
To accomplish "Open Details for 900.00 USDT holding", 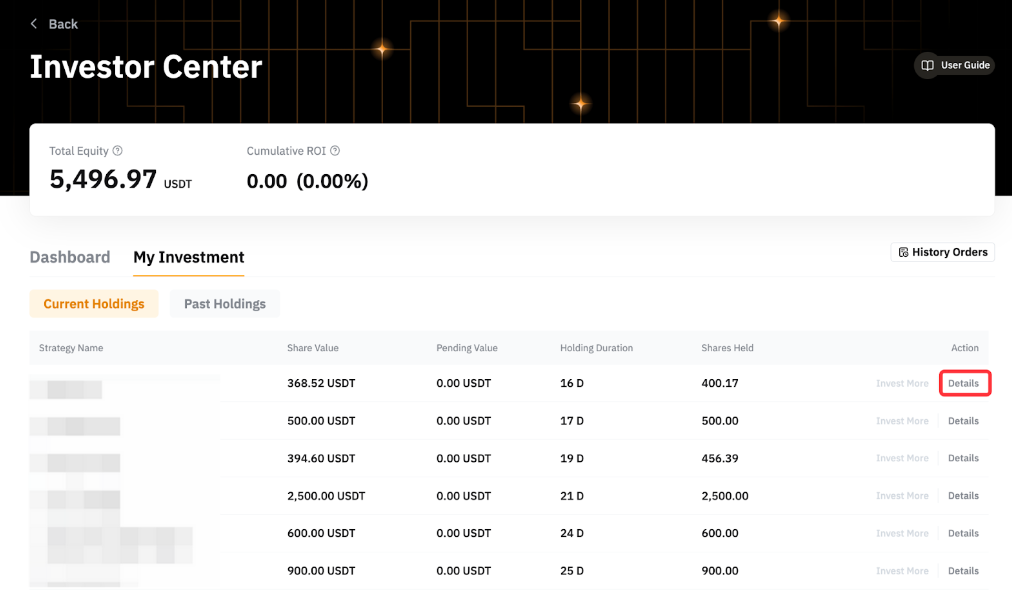I will [x=963, y=571].
